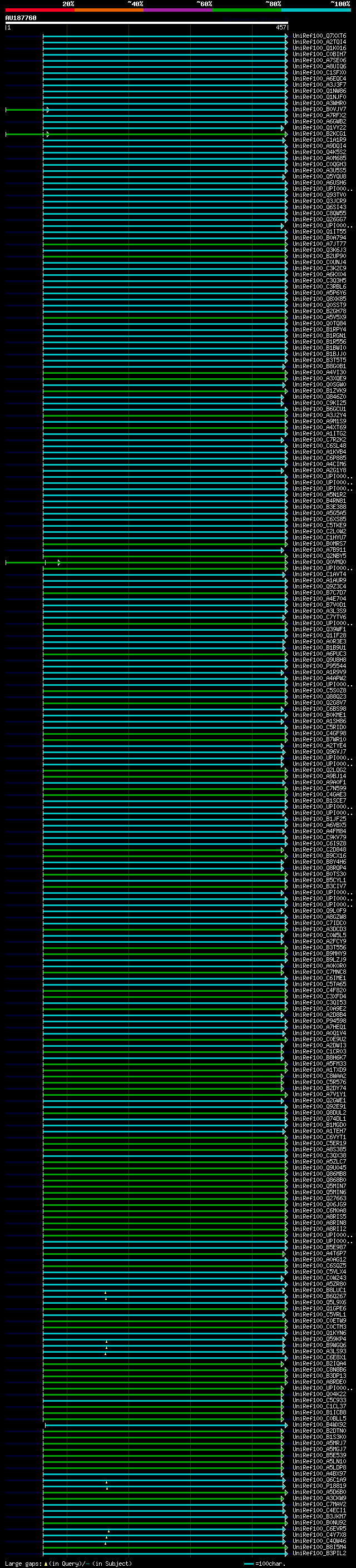Select hit label UniRef100_Q9U8H8
Screen dimensions: 356x1568
tap(319, 660)
